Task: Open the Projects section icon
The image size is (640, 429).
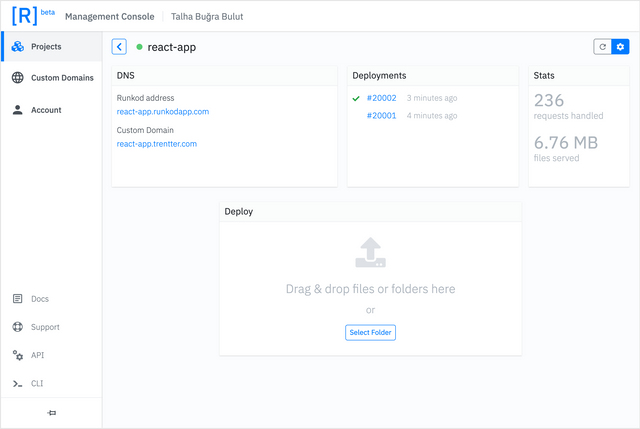Action: click(x=18, y=47)
